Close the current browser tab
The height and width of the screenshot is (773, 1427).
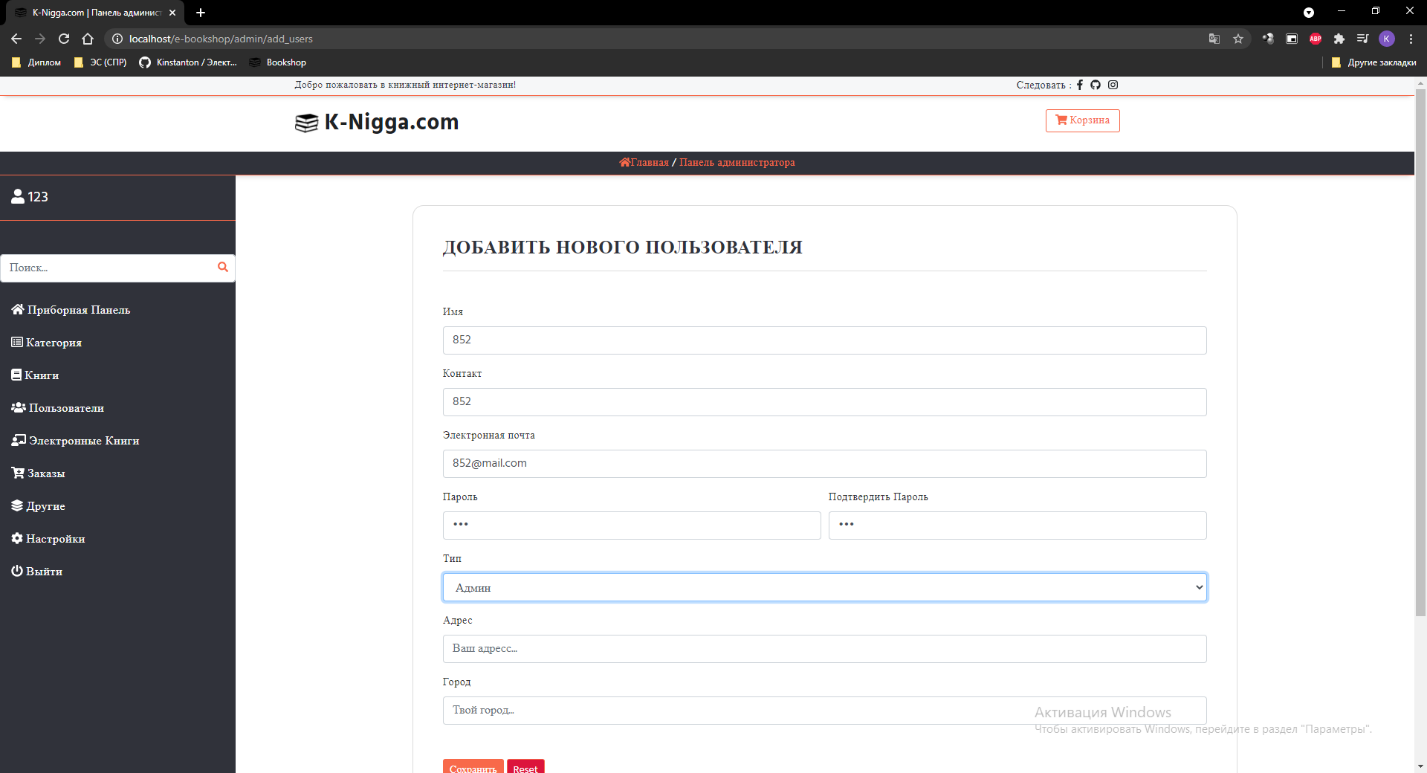pyautogui.click(x=174, y=12)
